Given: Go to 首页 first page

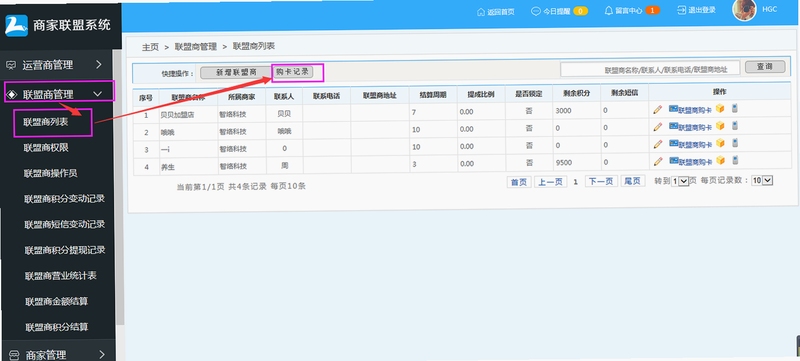Looking at the screenshot, I should 519,182.
